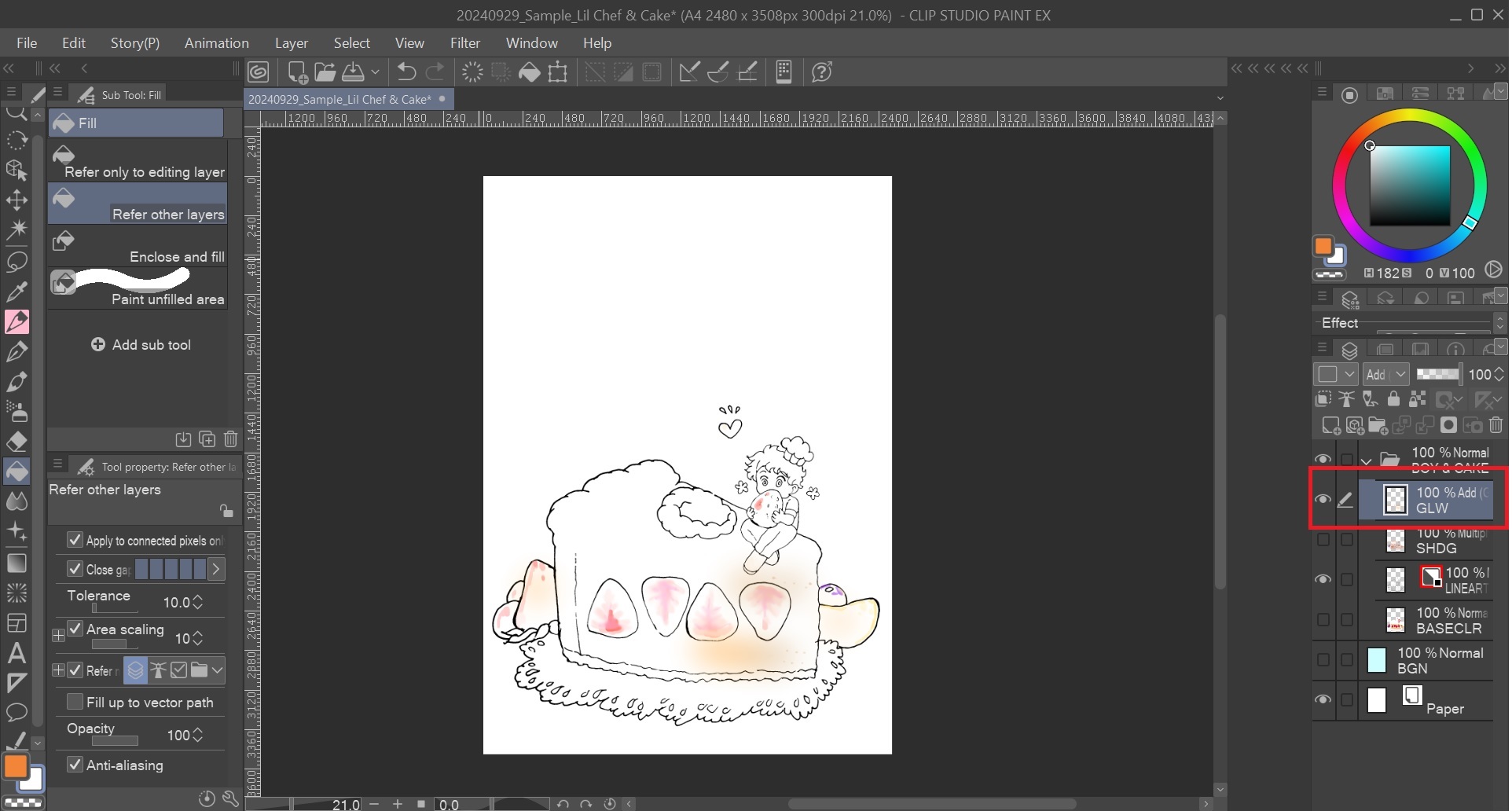Open the Filter menu

tap(465, 43)
